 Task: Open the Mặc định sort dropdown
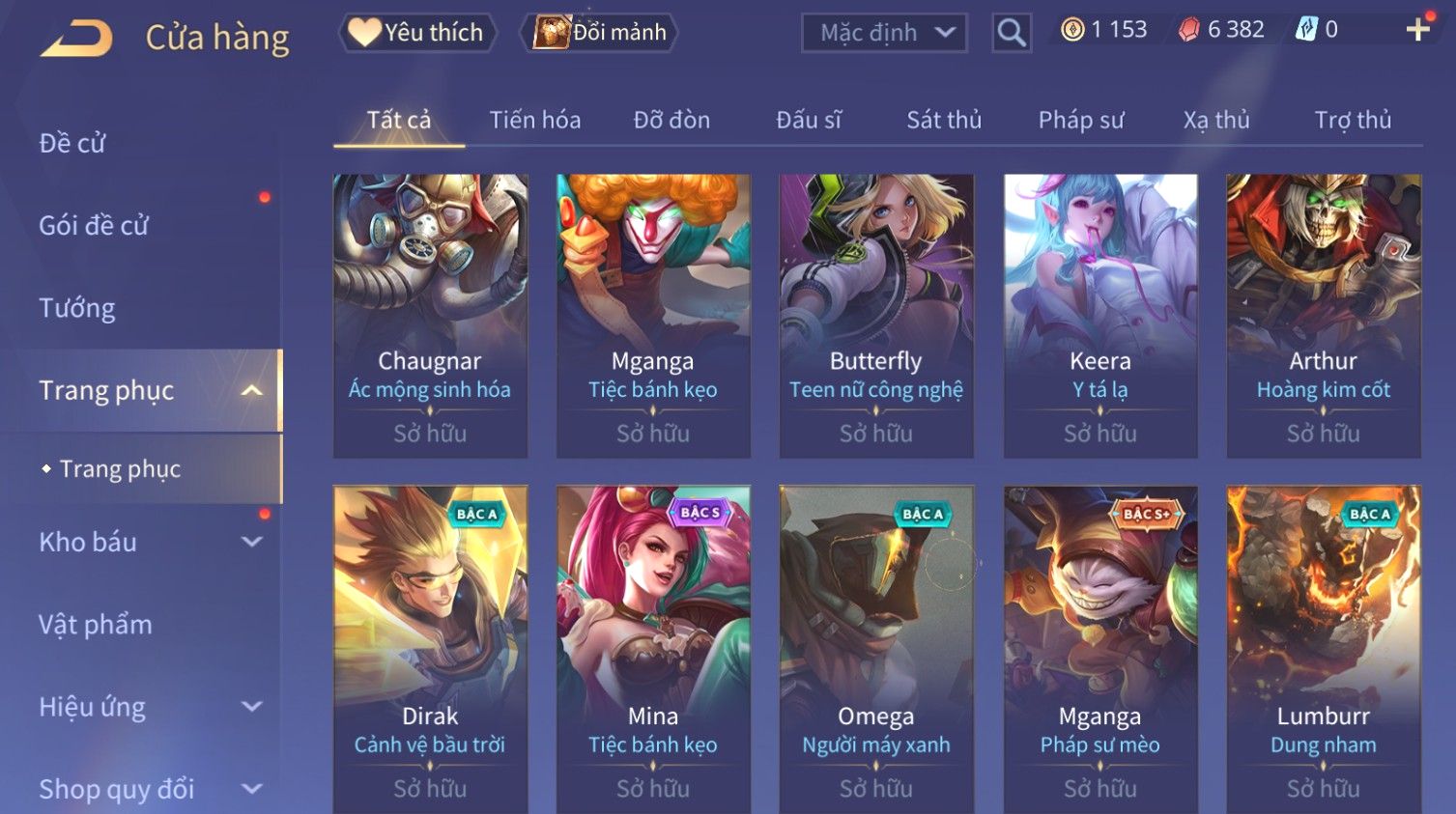tap(884, 33)
